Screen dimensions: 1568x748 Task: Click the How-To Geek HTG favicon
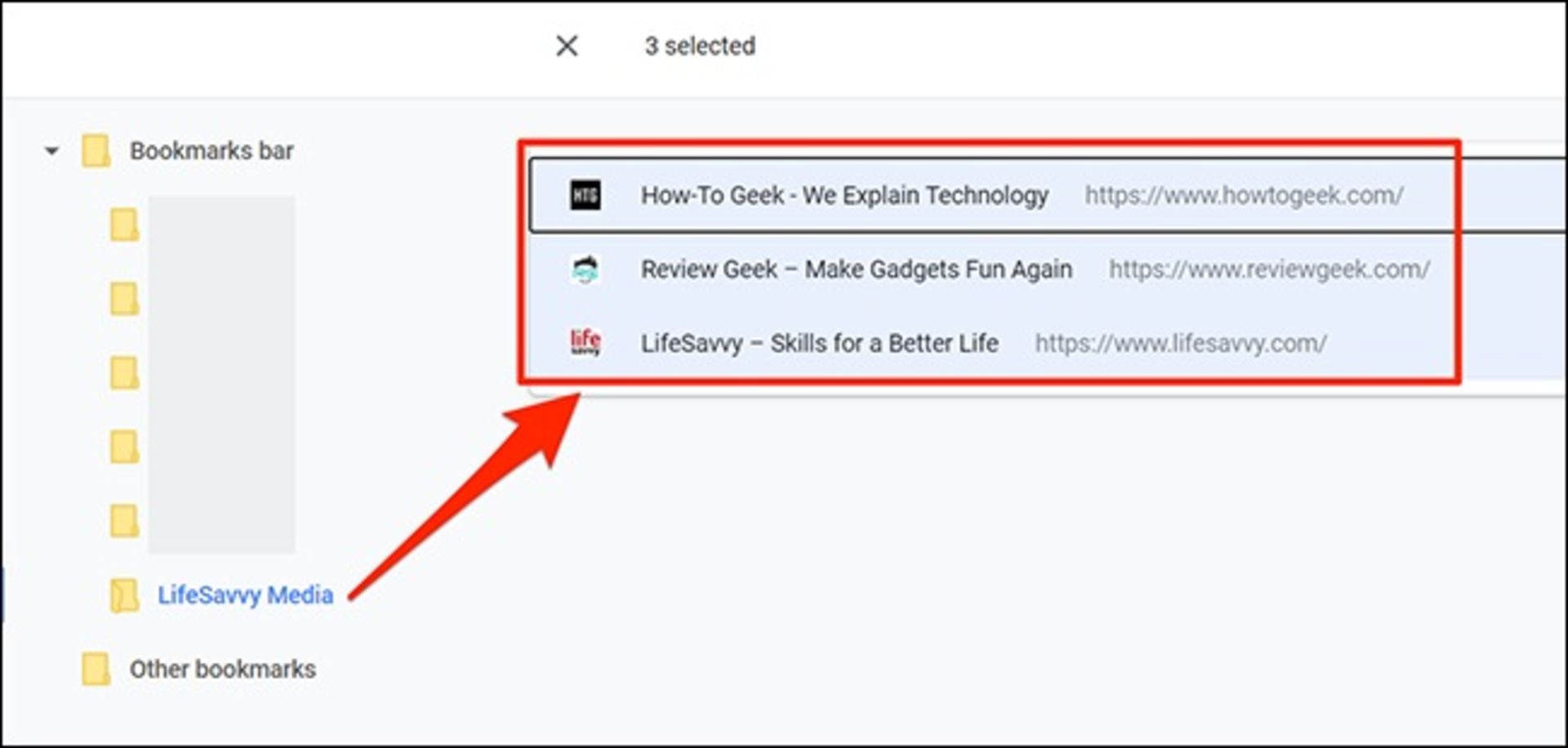click(585, 195)
